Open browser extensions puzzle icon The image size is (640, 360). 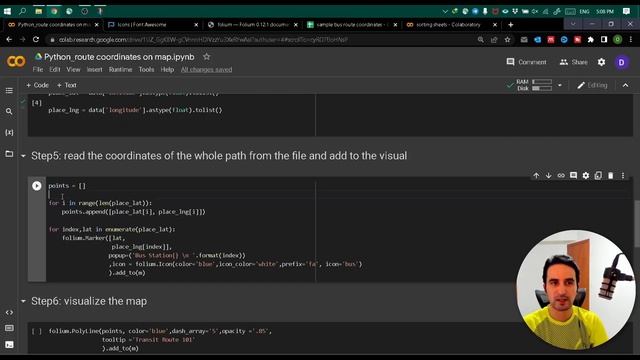(x=591, y=40)
